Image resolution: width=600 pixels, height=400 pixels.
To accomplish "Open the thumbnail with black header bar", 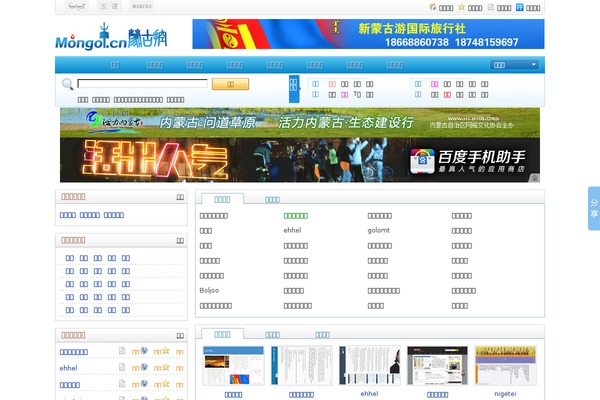I will (x=437, y=366).
